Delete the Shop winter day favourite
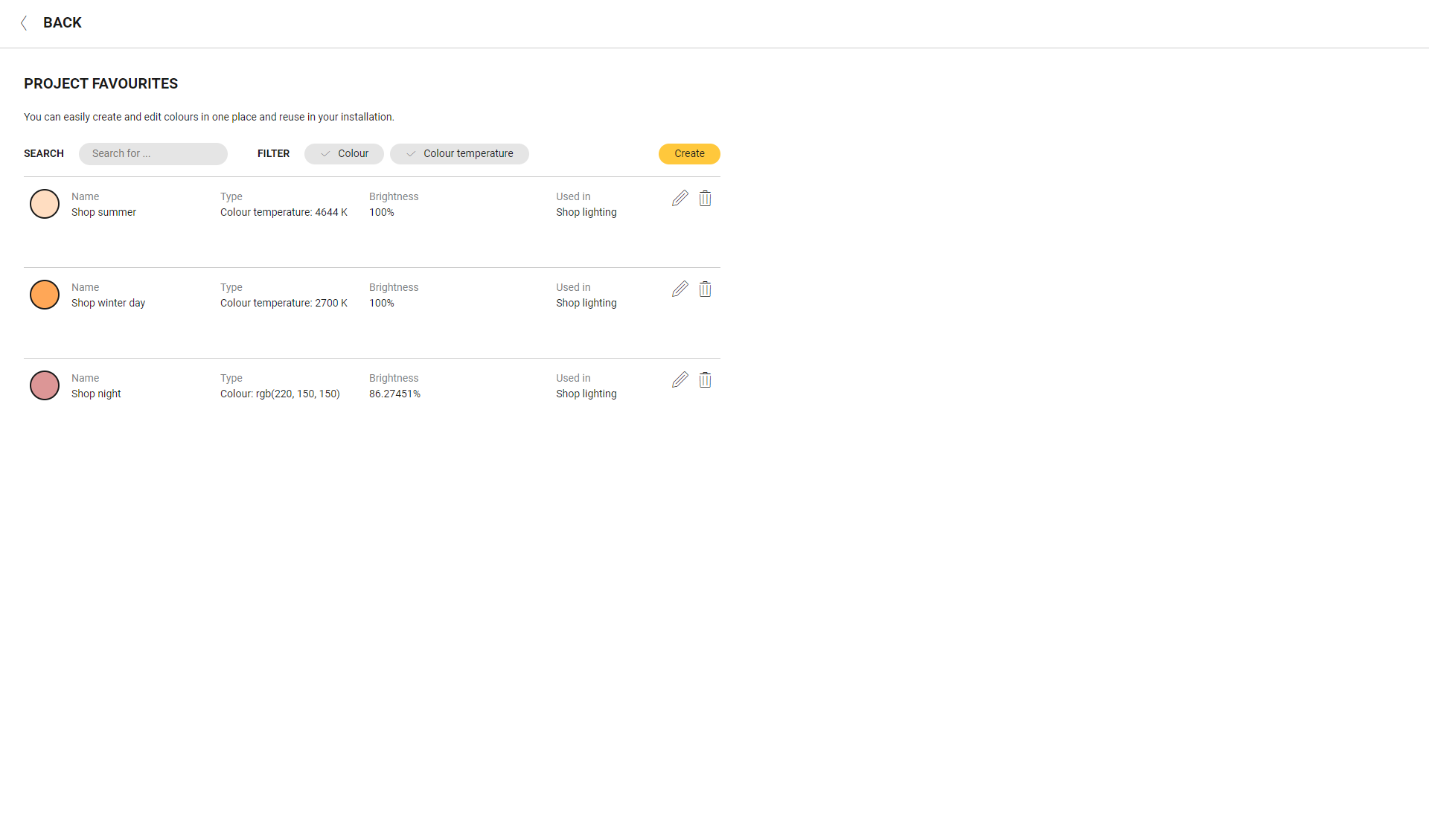This screenshot has height=840, width=1429. (705, 289)
